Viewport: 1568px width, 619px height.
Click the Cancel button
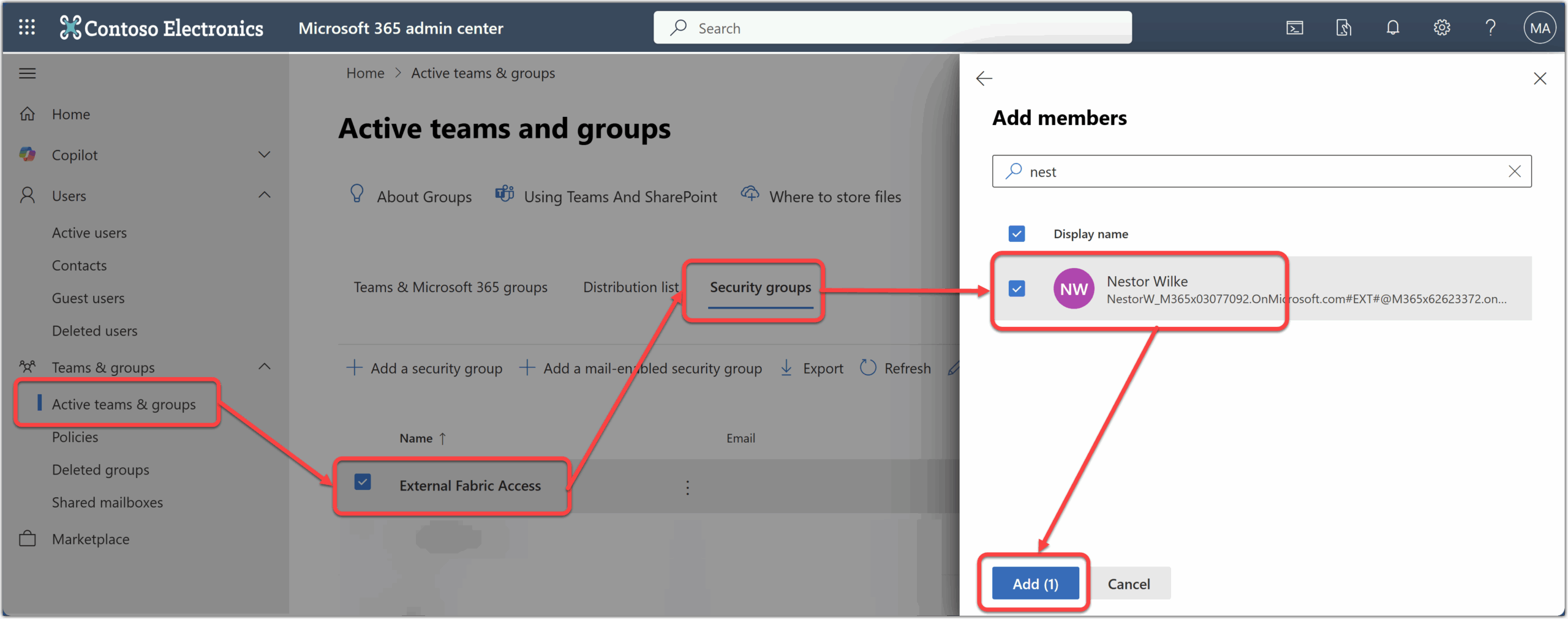point(1129,583)
